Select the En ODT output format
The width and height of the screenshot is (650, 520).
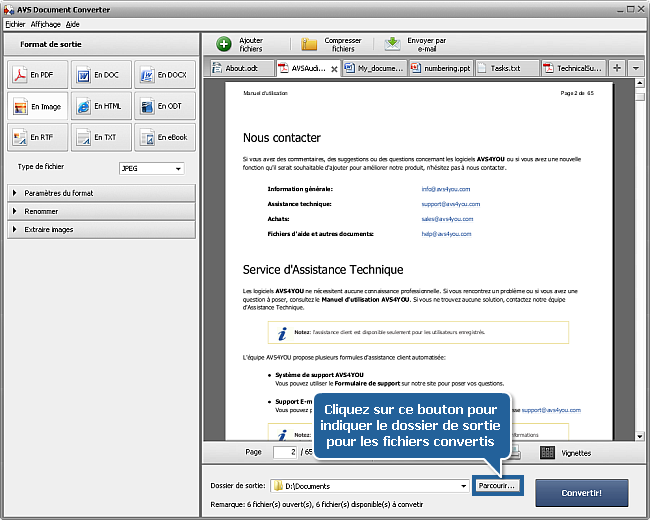click(165, 106)
